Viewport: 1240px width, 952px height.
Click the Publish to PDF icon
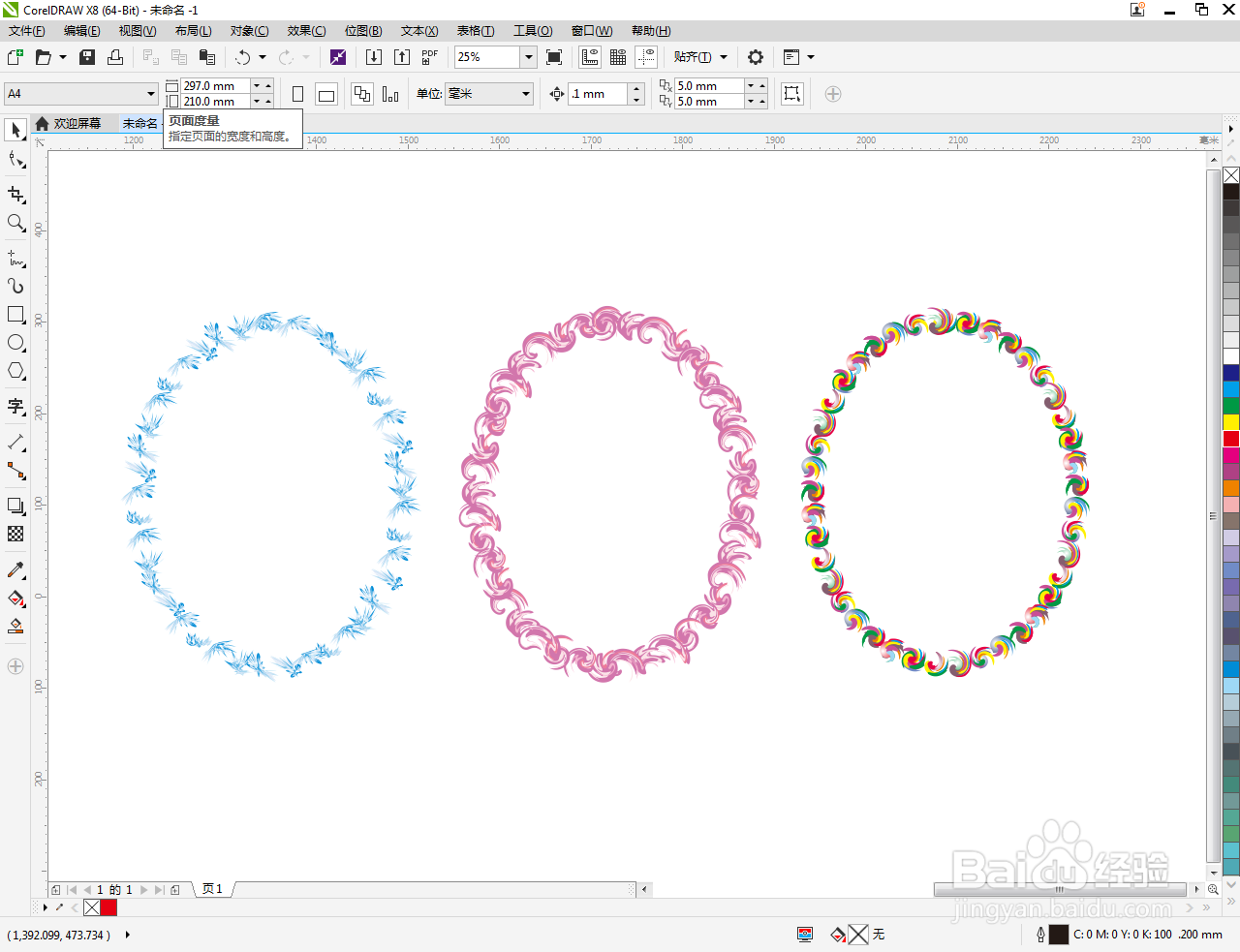[430, 57]
